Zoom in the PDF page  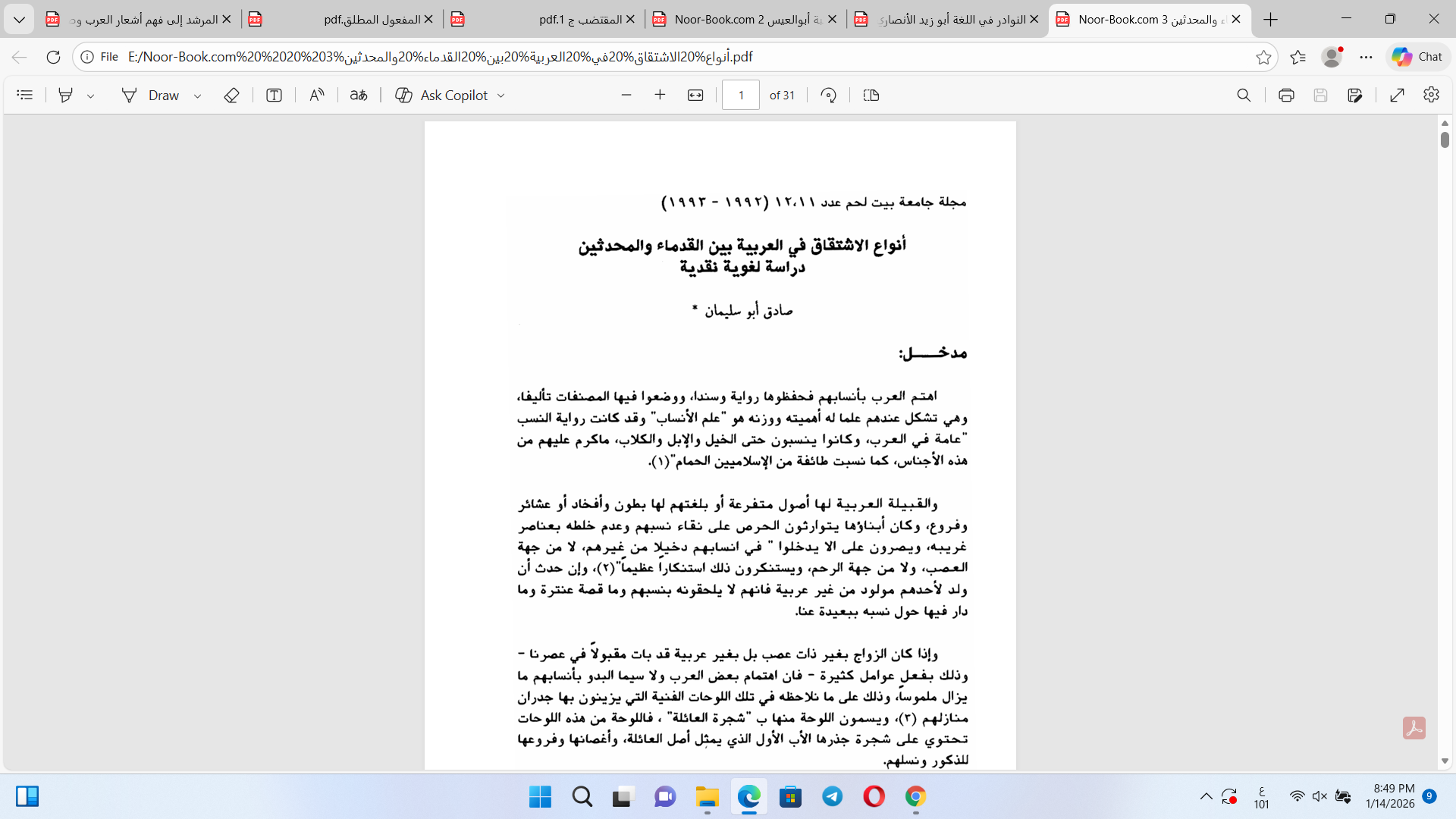(x=661, y=96)
